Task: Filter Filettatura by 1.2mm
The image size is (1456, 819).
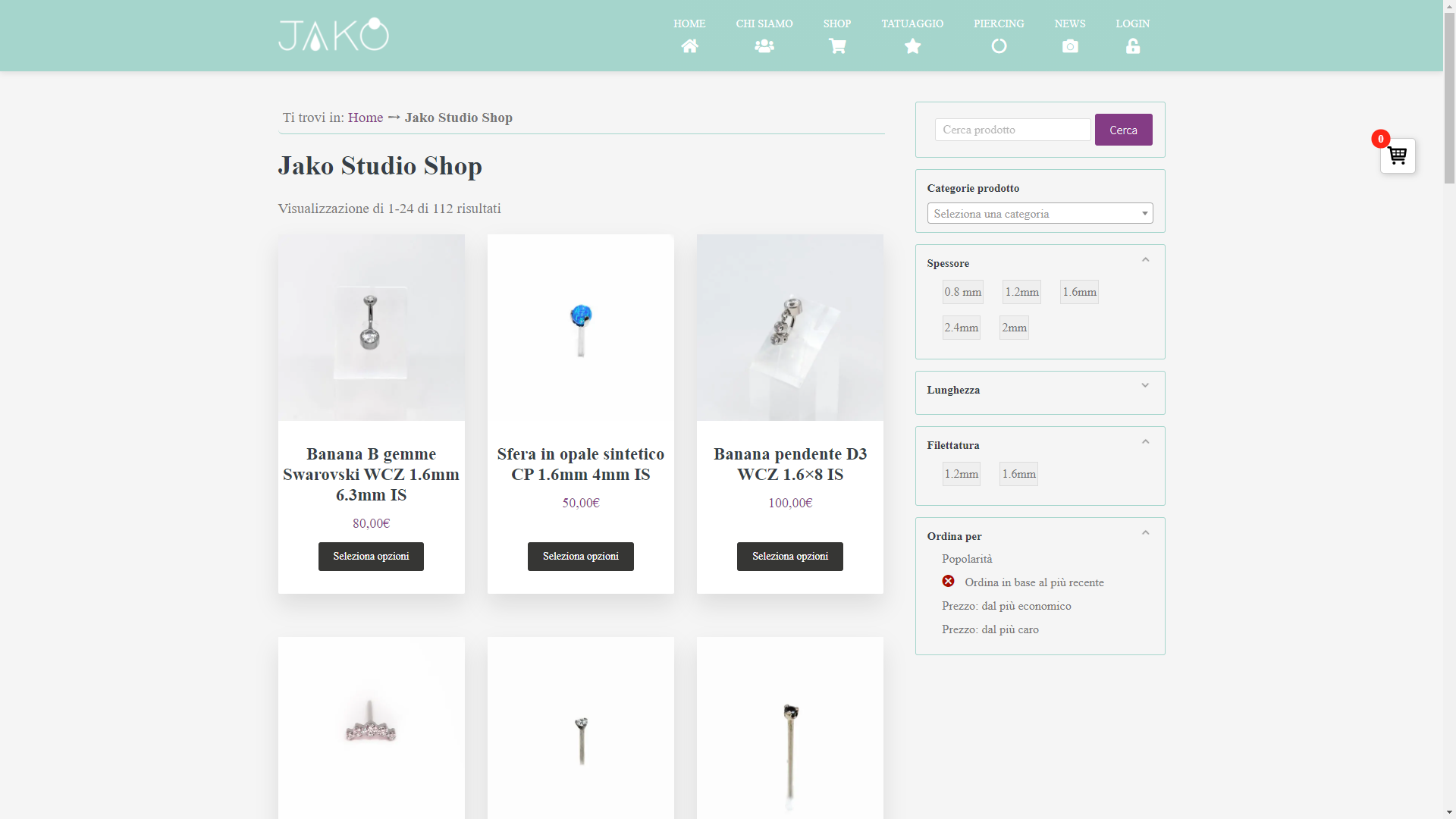Action: [961, 474]
